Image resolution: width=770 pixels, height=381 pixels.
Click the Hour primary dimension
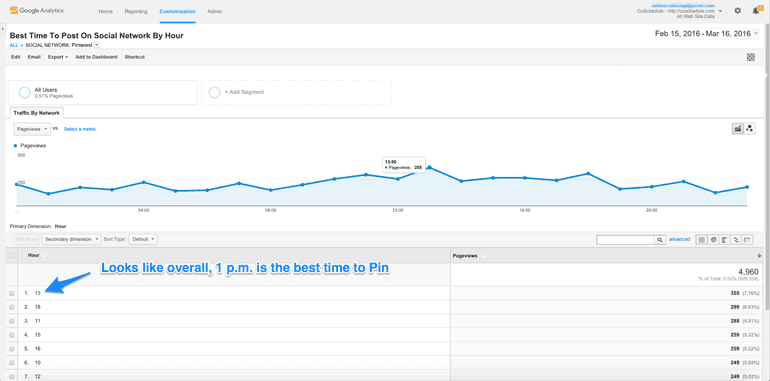tap(60, 226)
